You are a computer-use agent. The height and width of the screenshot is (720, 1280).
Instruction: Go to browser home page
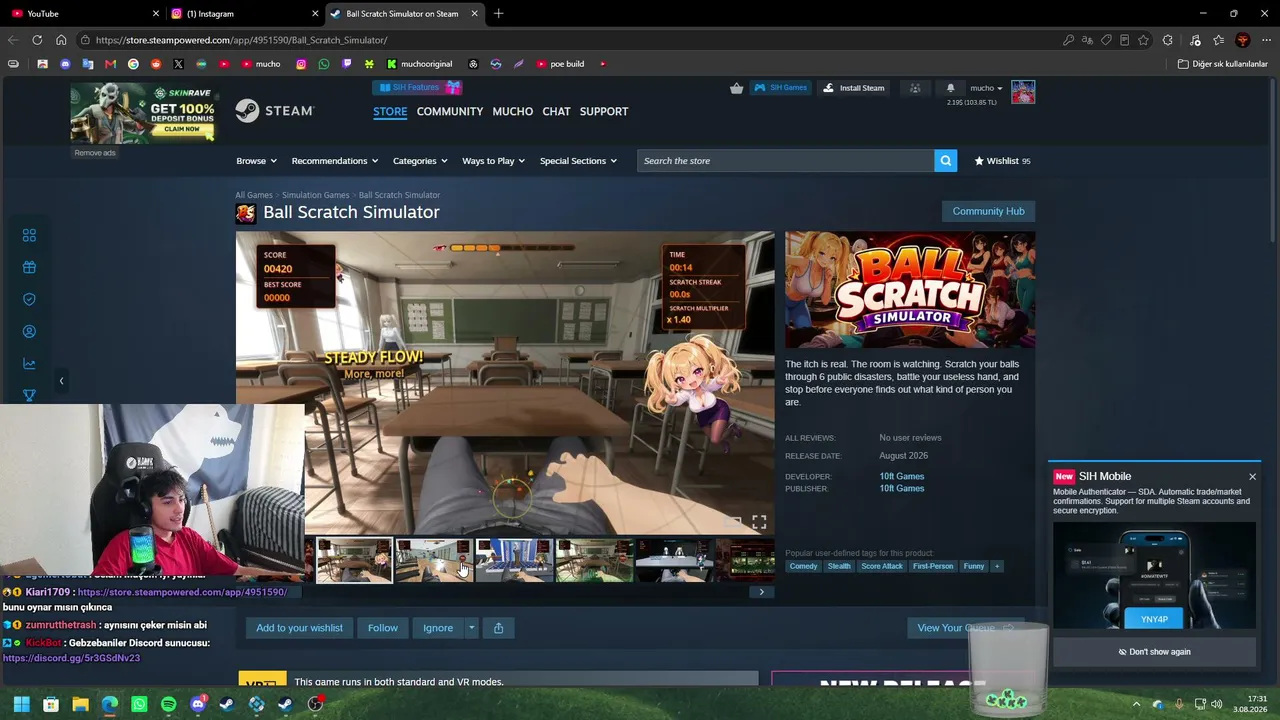tap(61, 40)
